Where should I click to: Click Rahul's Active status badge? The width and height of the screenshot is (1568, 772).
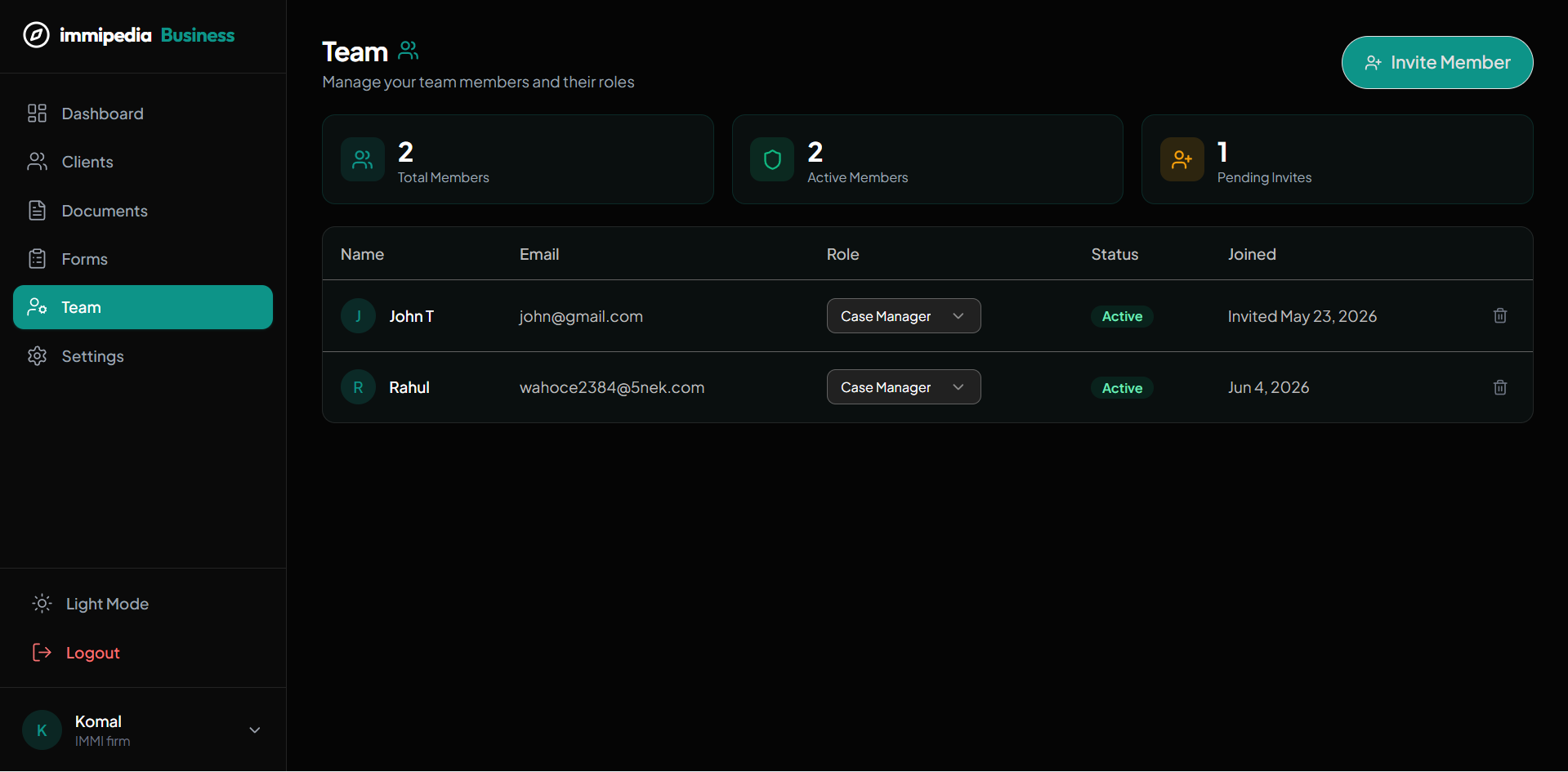1122,388
